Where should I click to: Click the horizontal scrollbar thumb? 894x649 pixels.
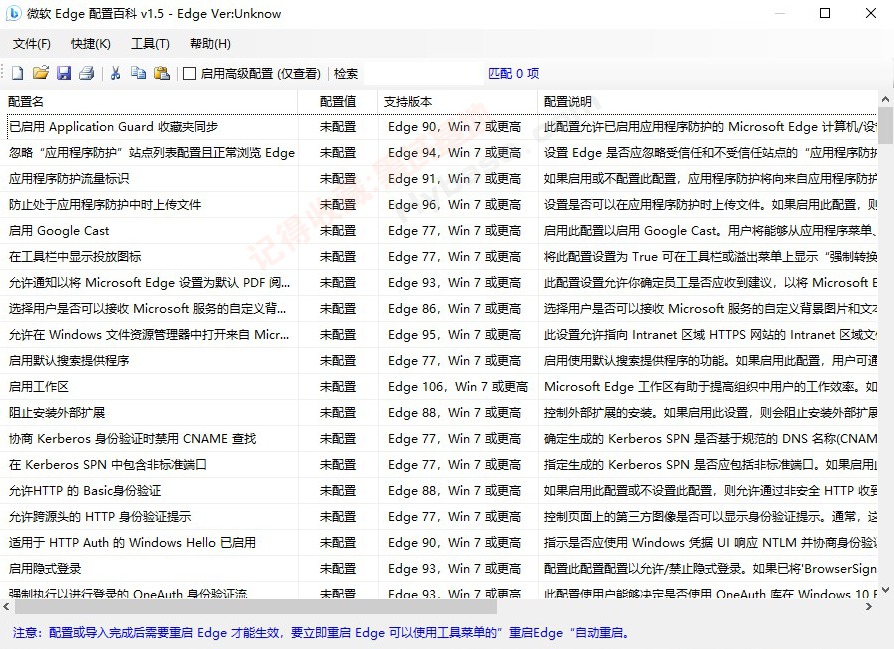255,607
